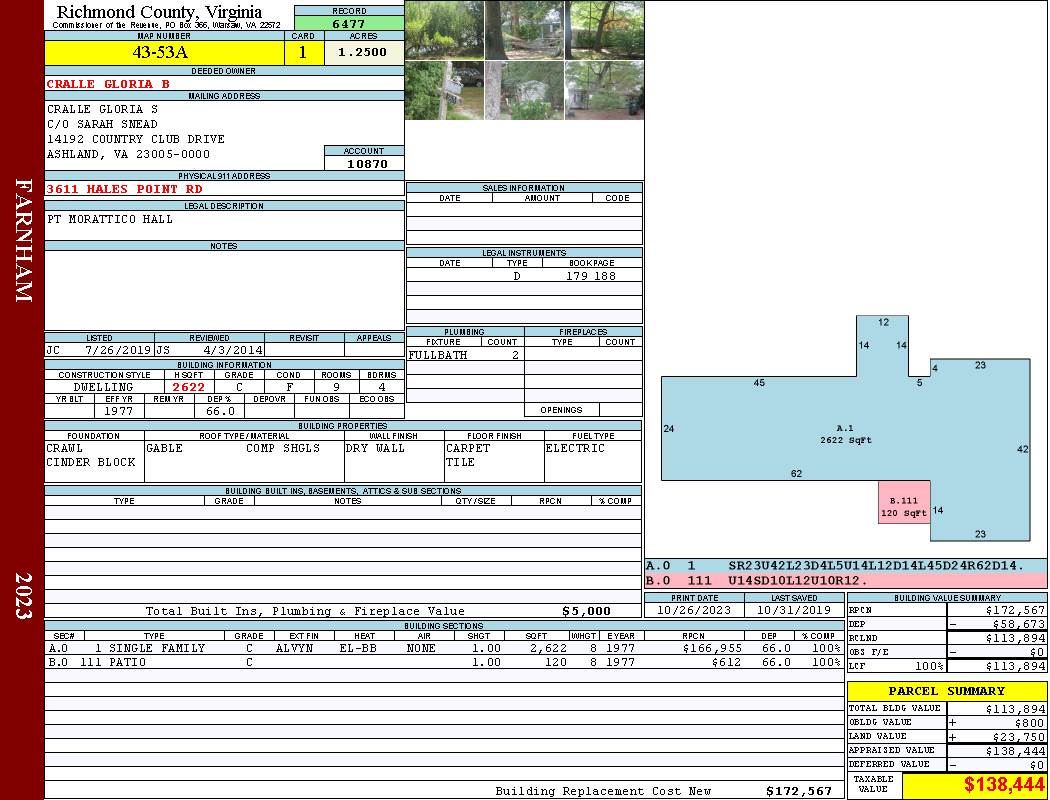Click the green record number 6477

click(x=348, y=23)
